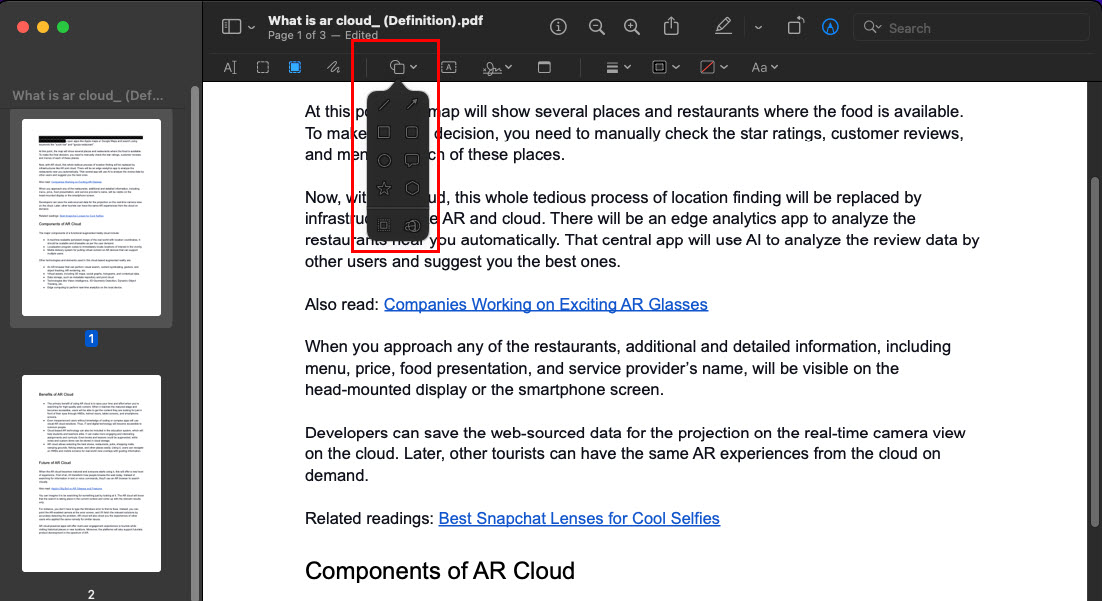Insert a star shape from Shapes popup
This screenshot has height=601, width=1102.
384,188
